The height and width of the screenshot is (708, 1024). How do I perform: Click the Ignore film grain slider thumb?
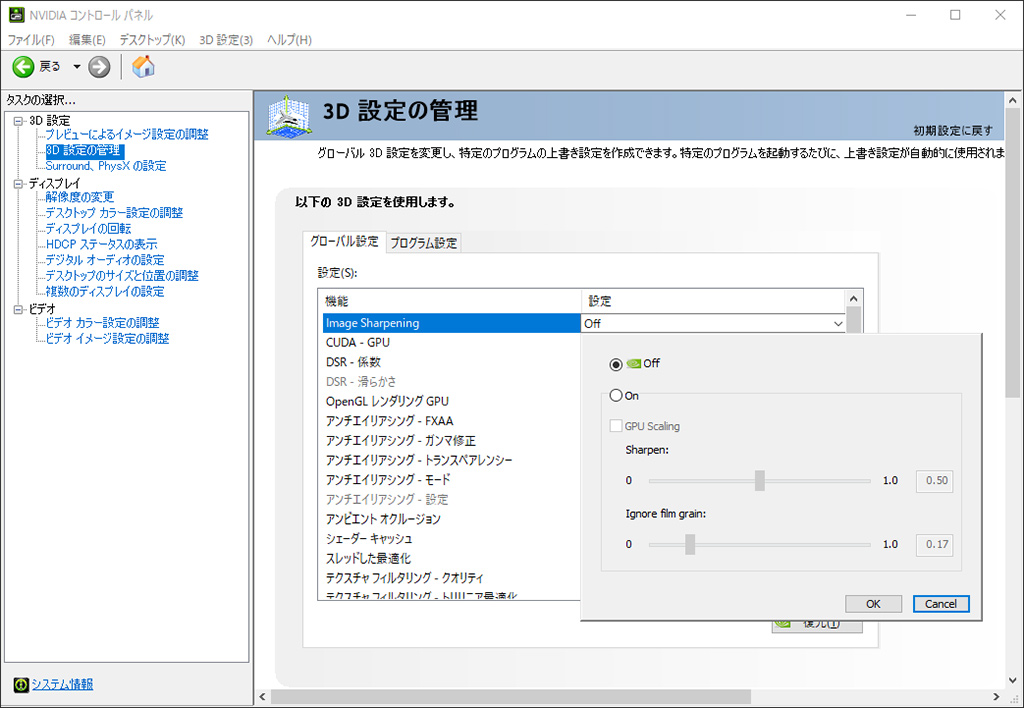[x=690, y=544]
